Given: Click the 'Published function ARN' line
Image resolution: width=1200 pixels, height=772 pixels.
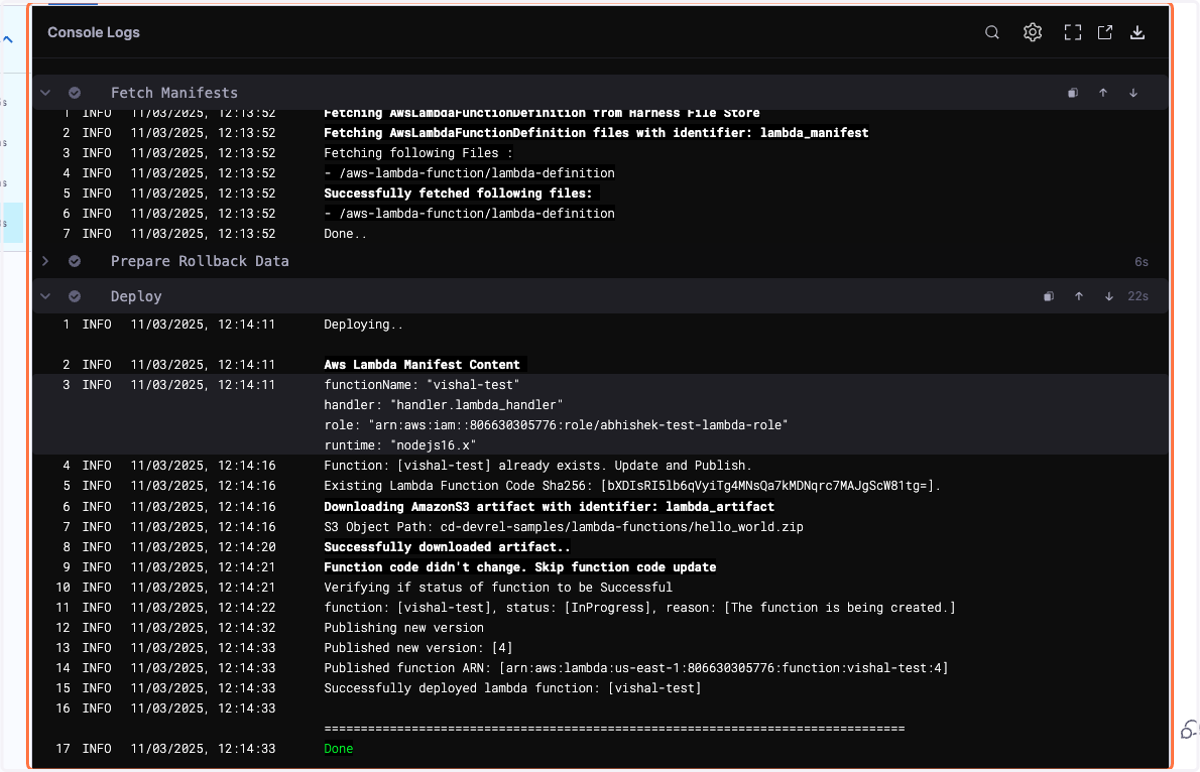Looking at the screenshot, I should (636, 668).
